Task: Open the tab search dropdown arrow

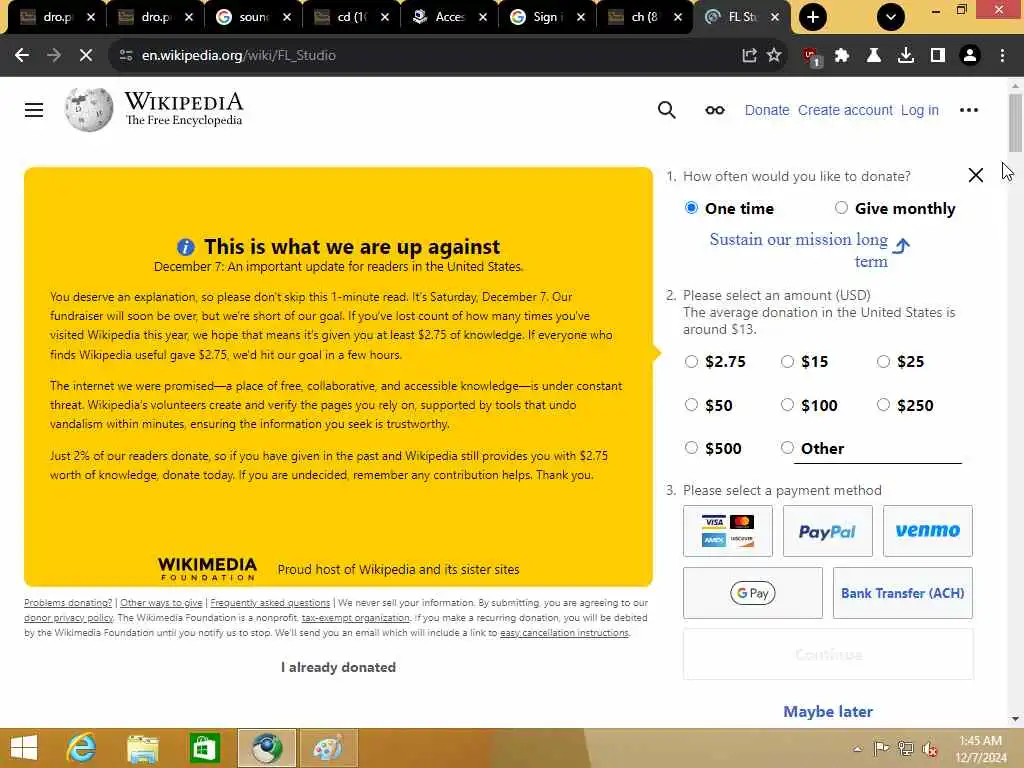Action: pyautogui.click(x=890, y=17)
